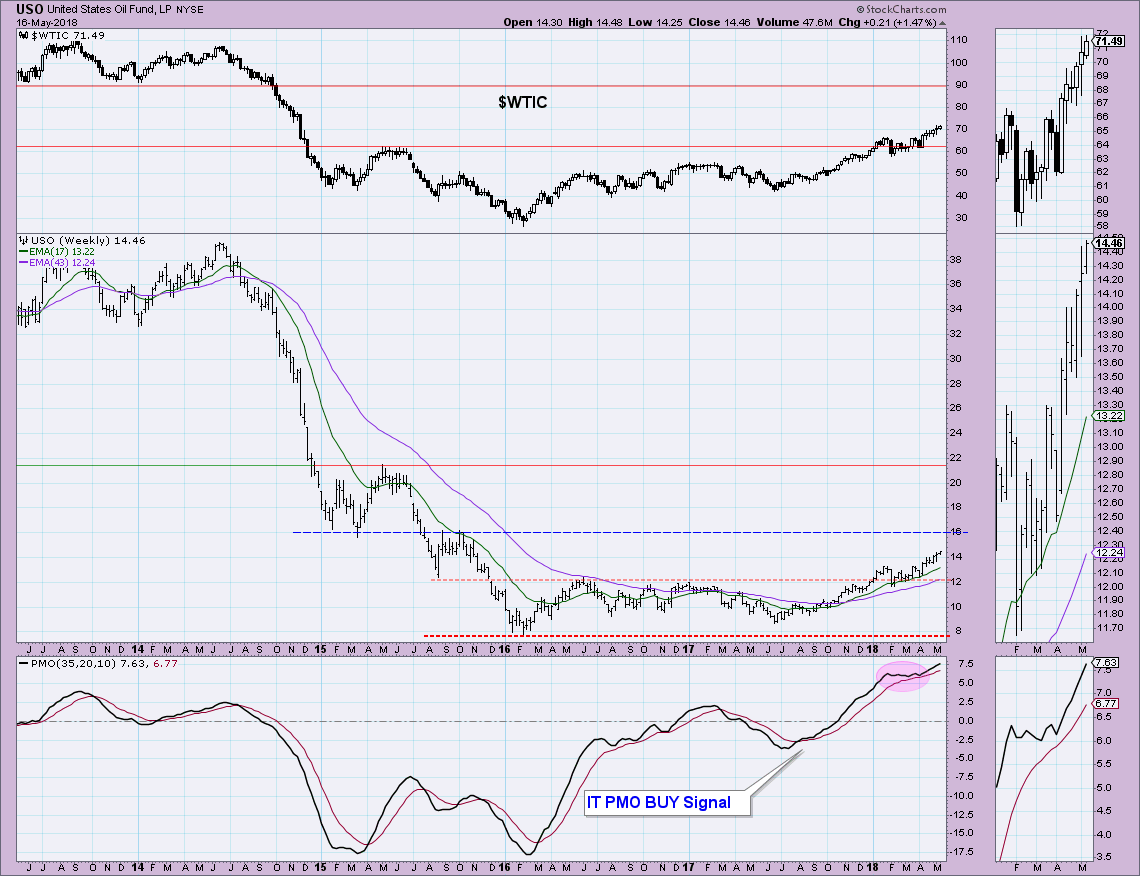Click the 71.49 price tag in zoom panel
This screenshot has height=876, width=1140.
(1109, 41)
